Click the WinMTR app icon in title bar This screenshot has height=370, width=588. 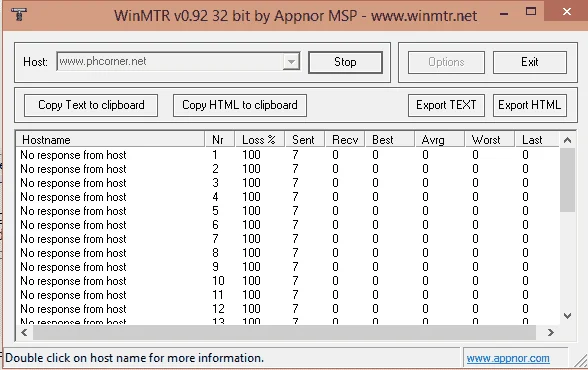[19, 15]
